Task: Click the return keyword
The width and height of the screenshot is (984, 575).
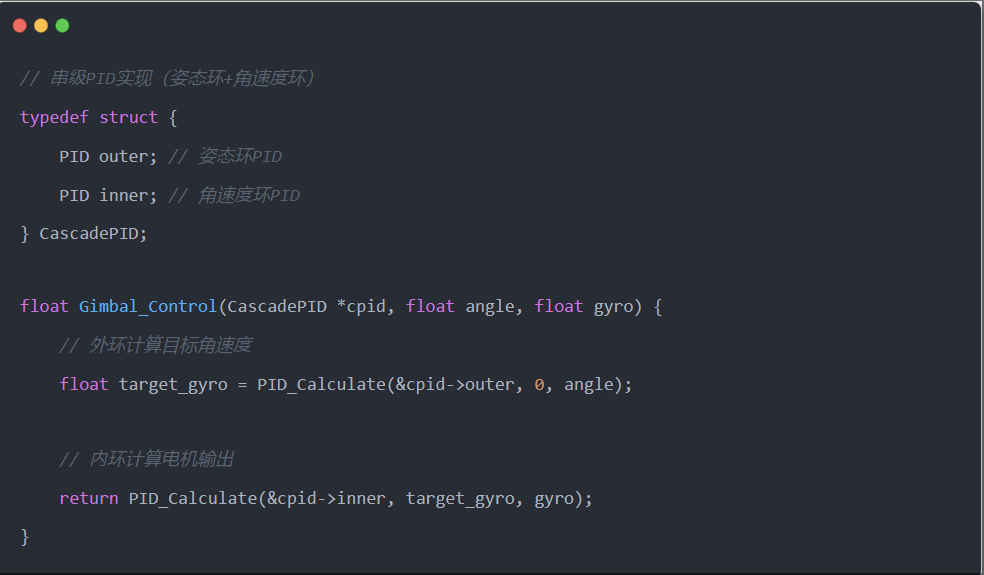Action: tap(88, 498)
